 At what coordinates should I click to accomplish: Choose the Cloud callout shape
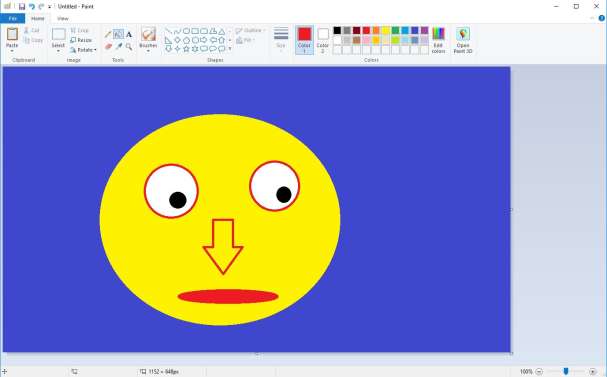point(222,49)
